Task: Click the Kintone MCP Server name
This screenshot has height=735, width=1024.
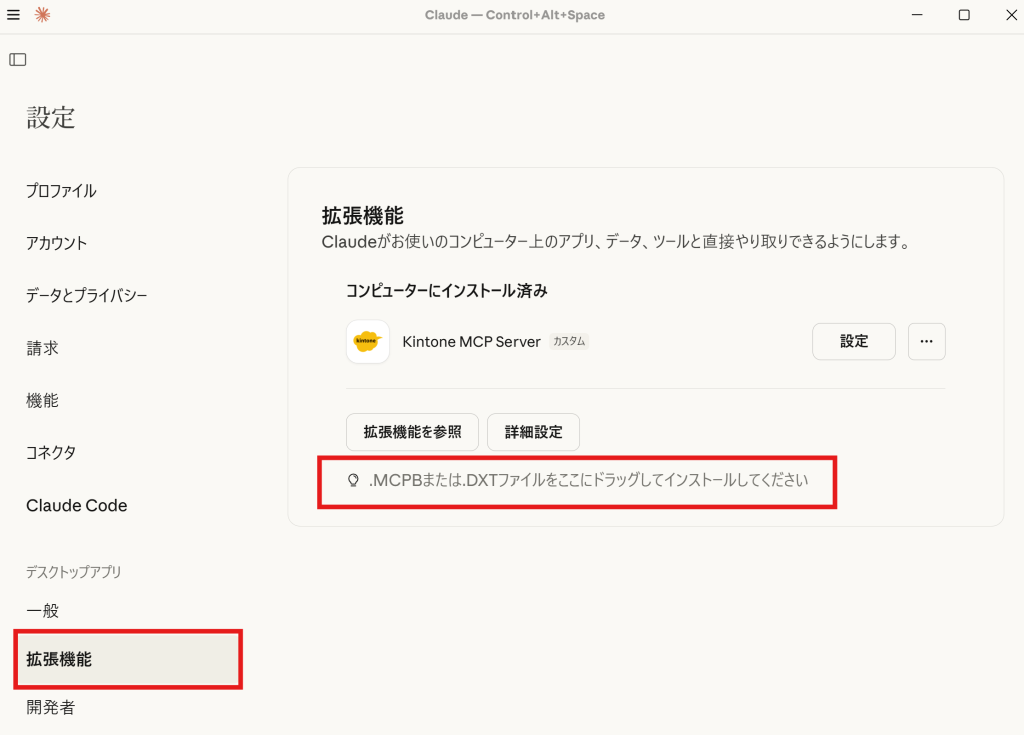Action: pyautogui.click(x=472, y=342)
